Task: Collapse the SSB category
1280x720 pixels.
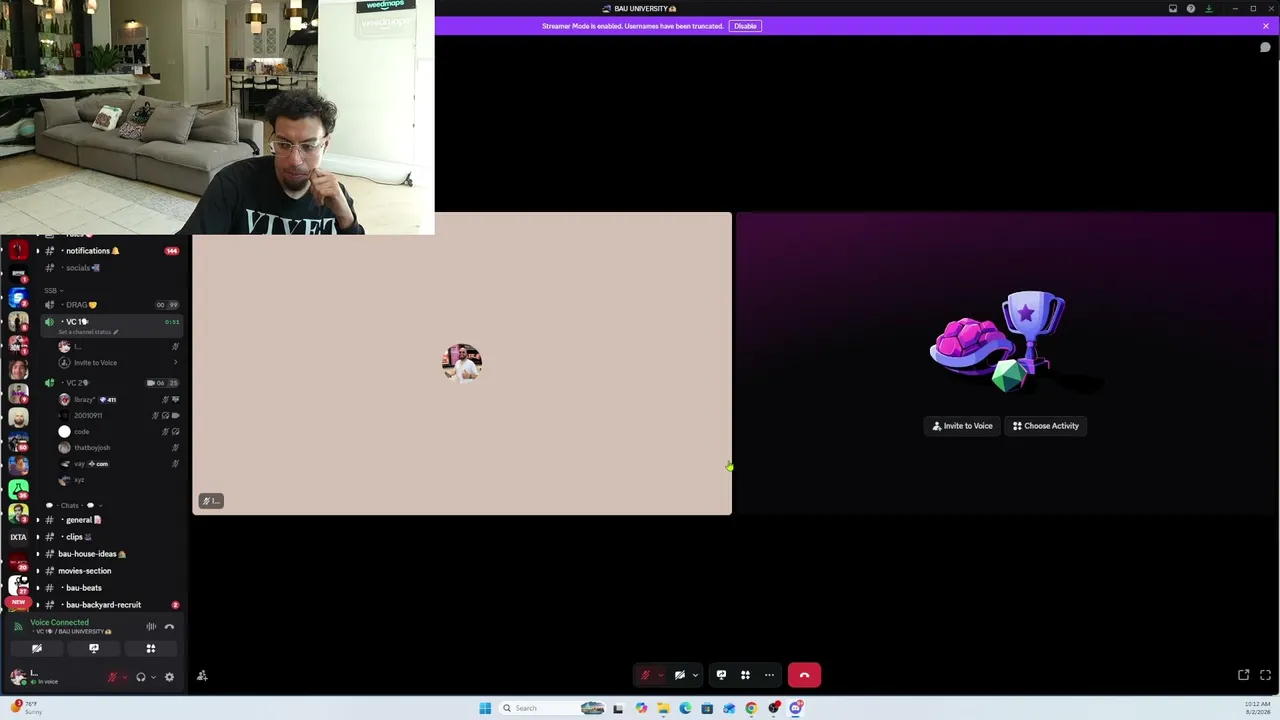Action: [x=52, y=290]
